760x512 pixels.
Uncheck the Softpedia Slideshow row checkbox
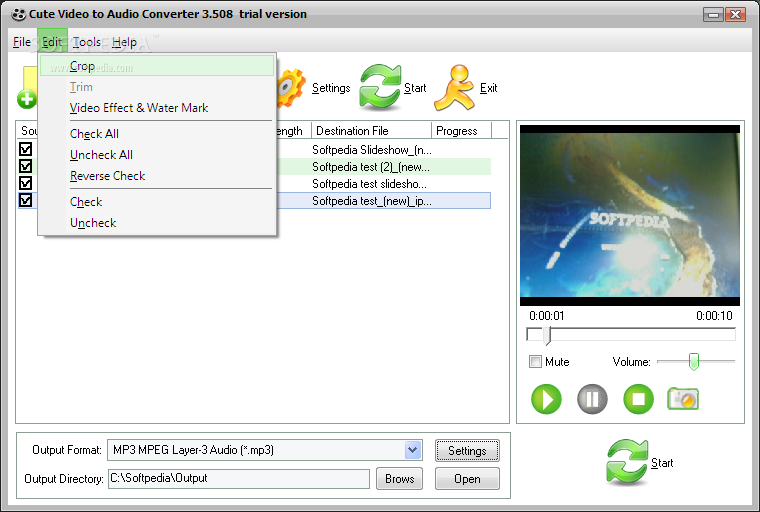[26, 149]
